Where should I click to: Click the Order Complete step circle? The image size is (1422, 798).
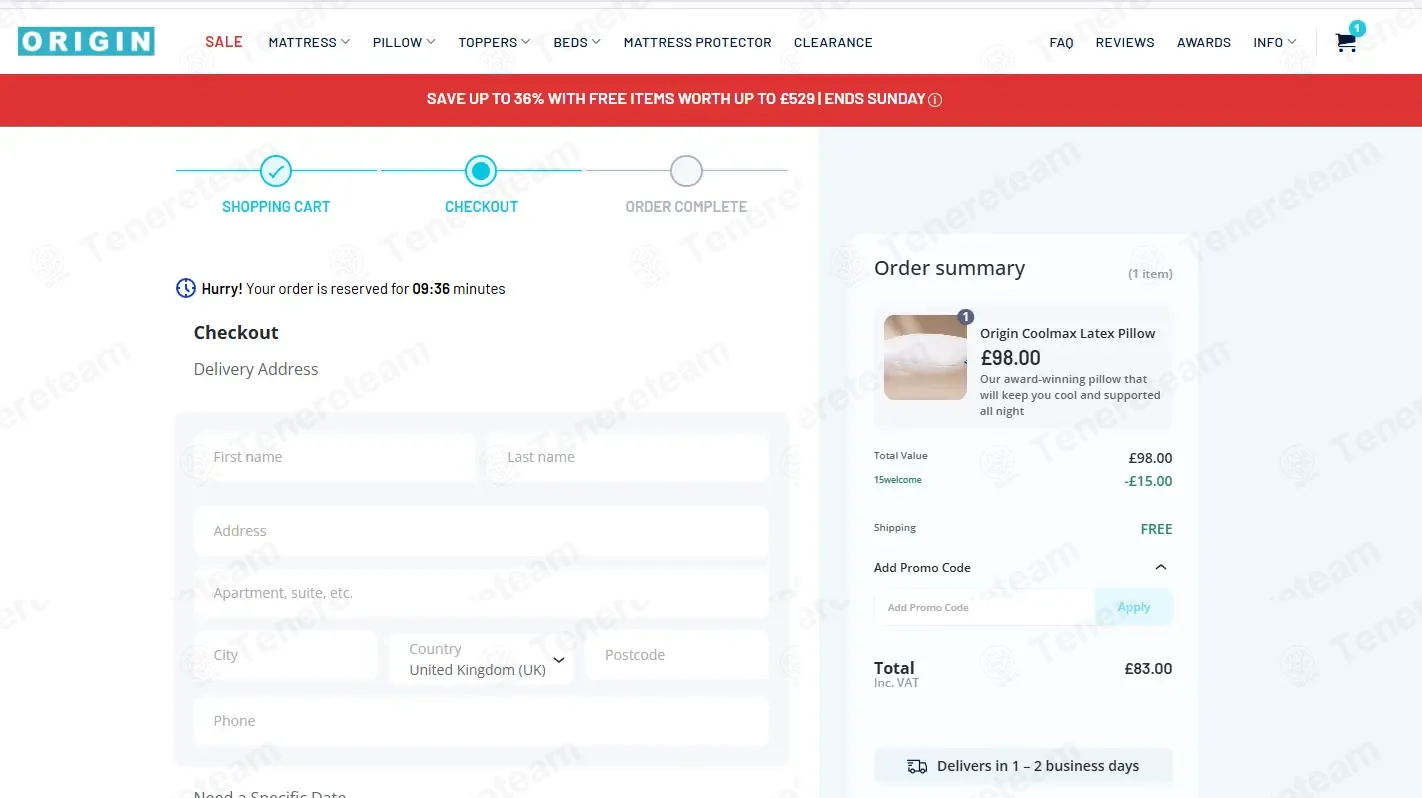(686, 171)
